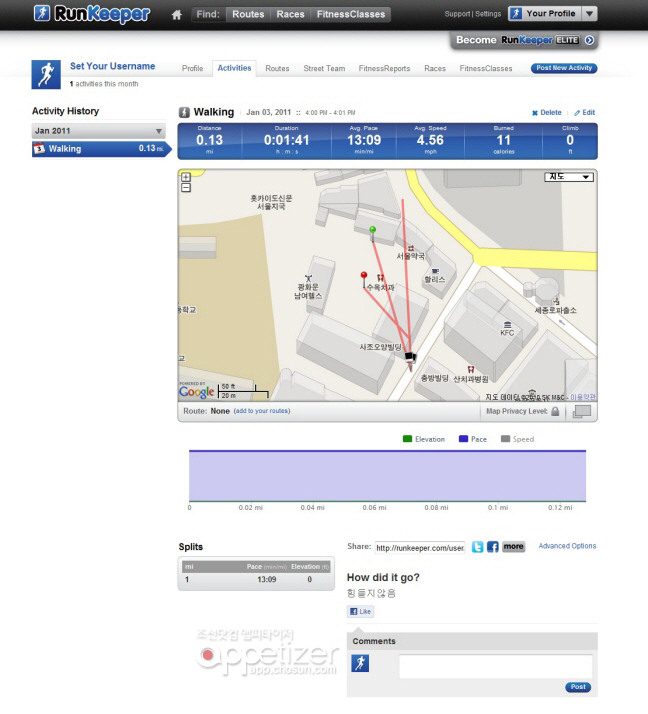The height and width of the screenshot is (714, 648).
Task: Click the Distance 0.13 stat
Action: [x=209, y=140]
